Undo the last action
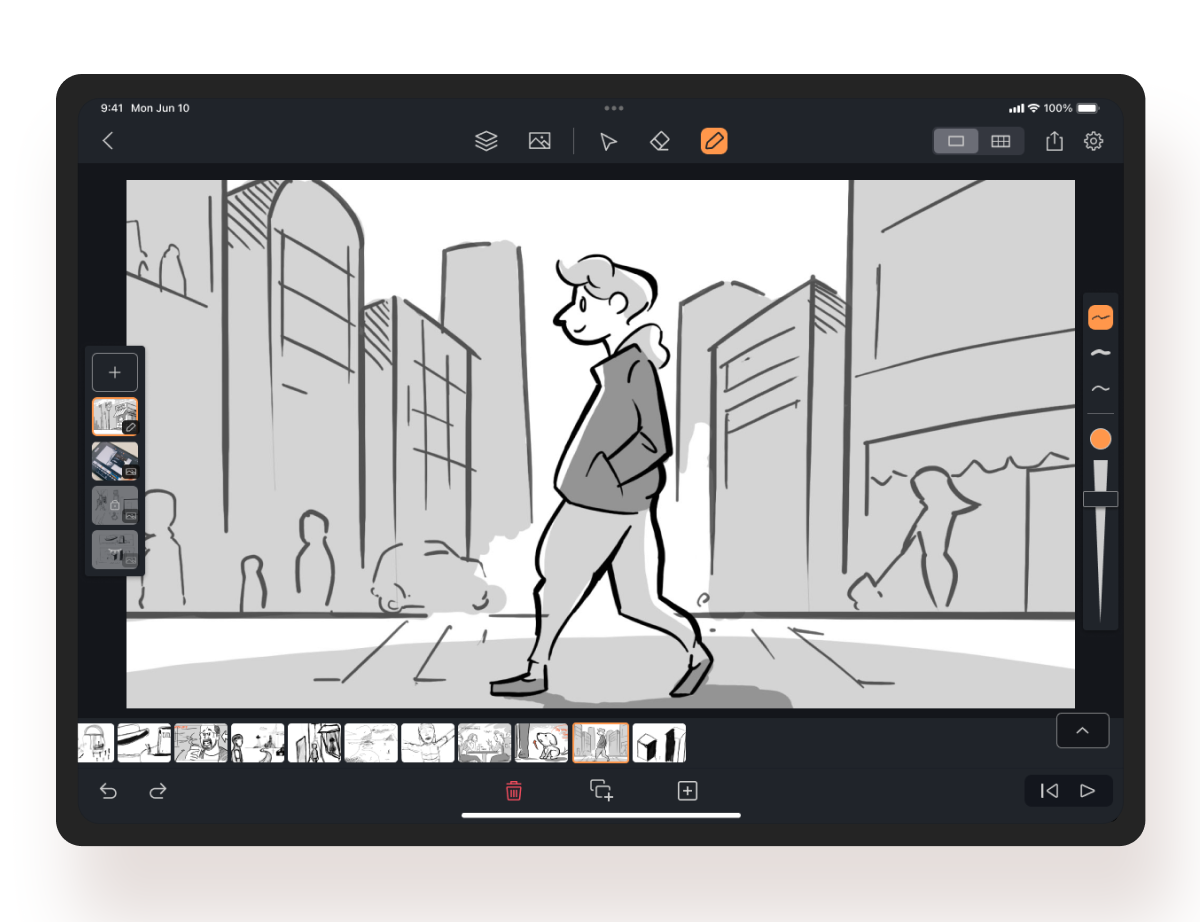 tap(108, 791)
